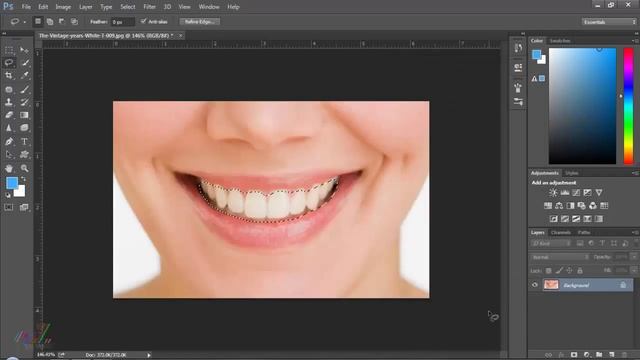Choose Subtract from selection mode

pyautogui.click(x=62, y=22)
